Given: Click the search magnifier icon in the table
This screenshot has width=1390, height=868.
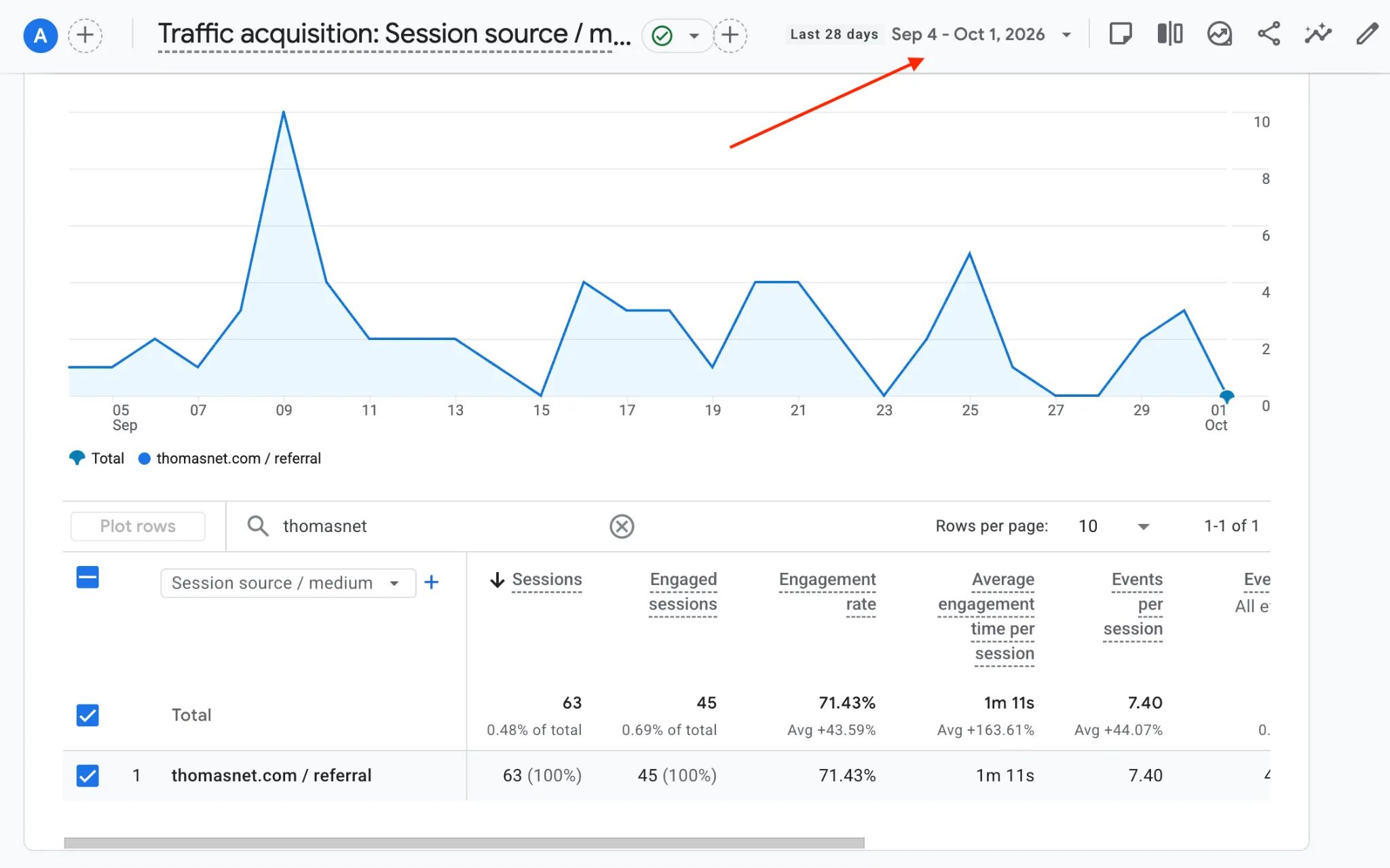Looking at the screenshot, I should click(x=257, y=526).
